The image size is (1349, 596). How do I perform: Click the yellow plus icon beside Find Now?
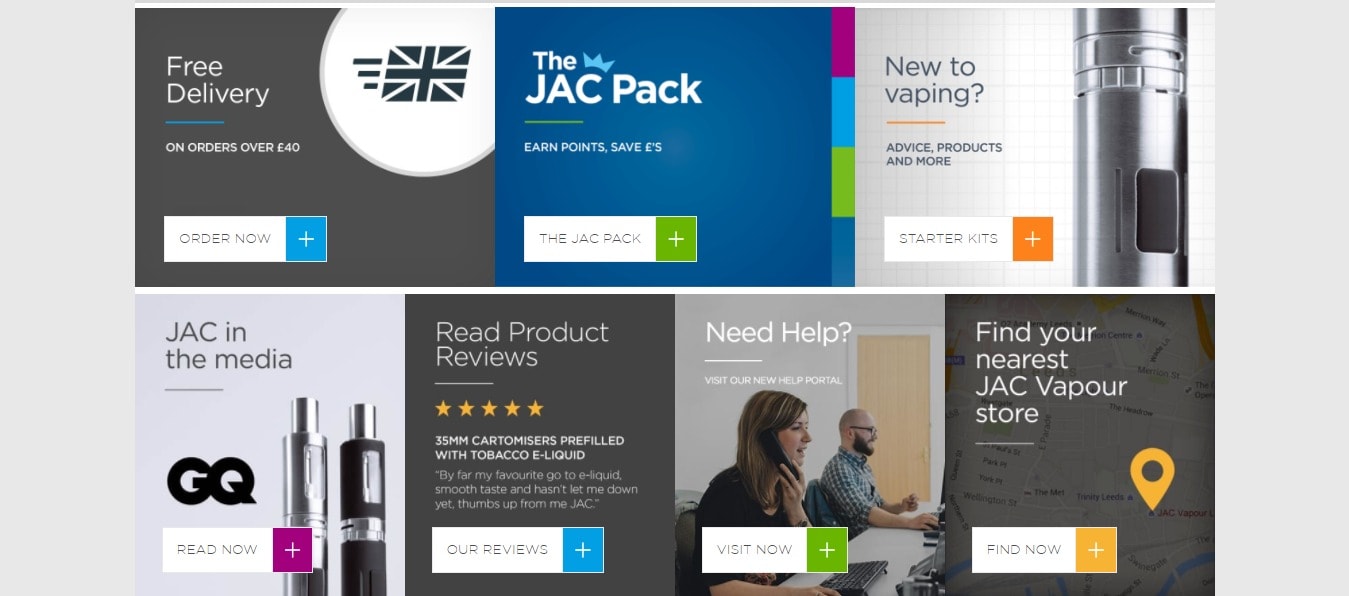(1096, 550)
